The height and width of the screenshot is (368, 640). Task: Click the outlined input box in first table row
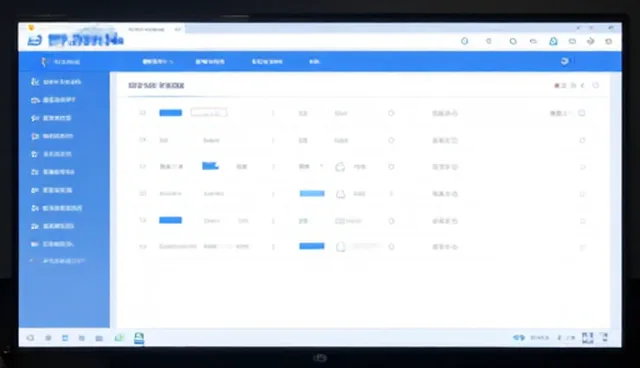point(209,113)
